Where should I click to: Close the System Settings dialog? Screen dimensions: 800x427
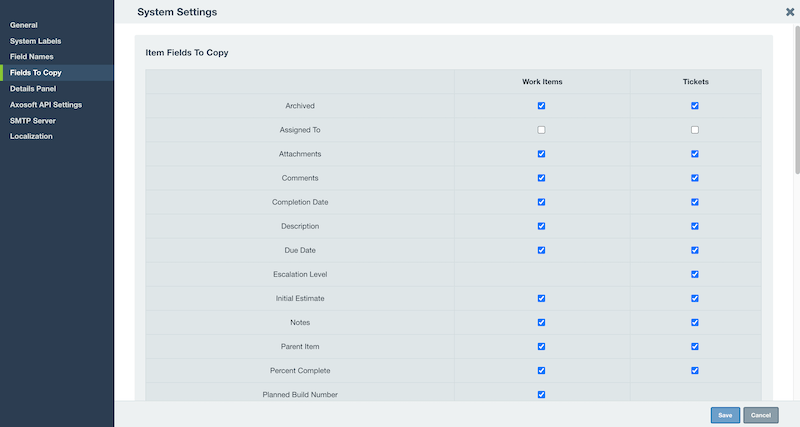click(x=790, y=12)
